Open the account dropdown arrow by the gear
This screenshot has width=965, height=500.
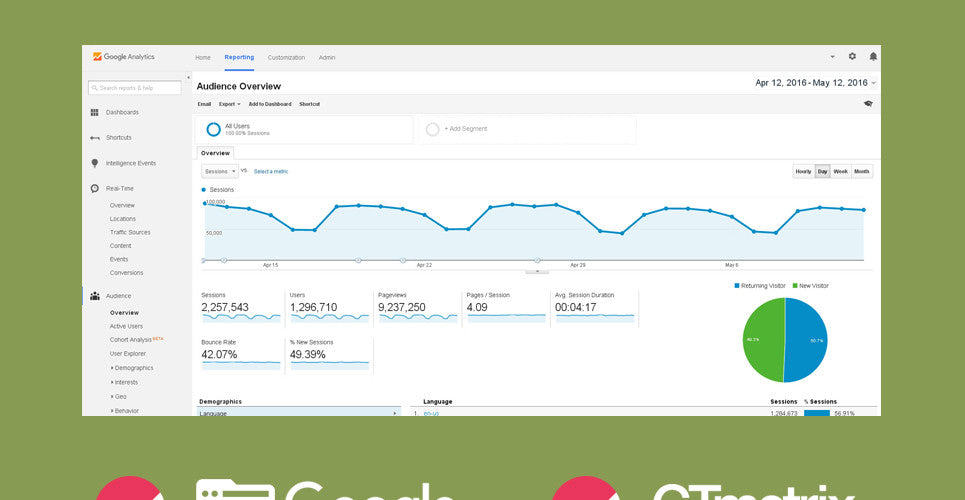point(833,57)
